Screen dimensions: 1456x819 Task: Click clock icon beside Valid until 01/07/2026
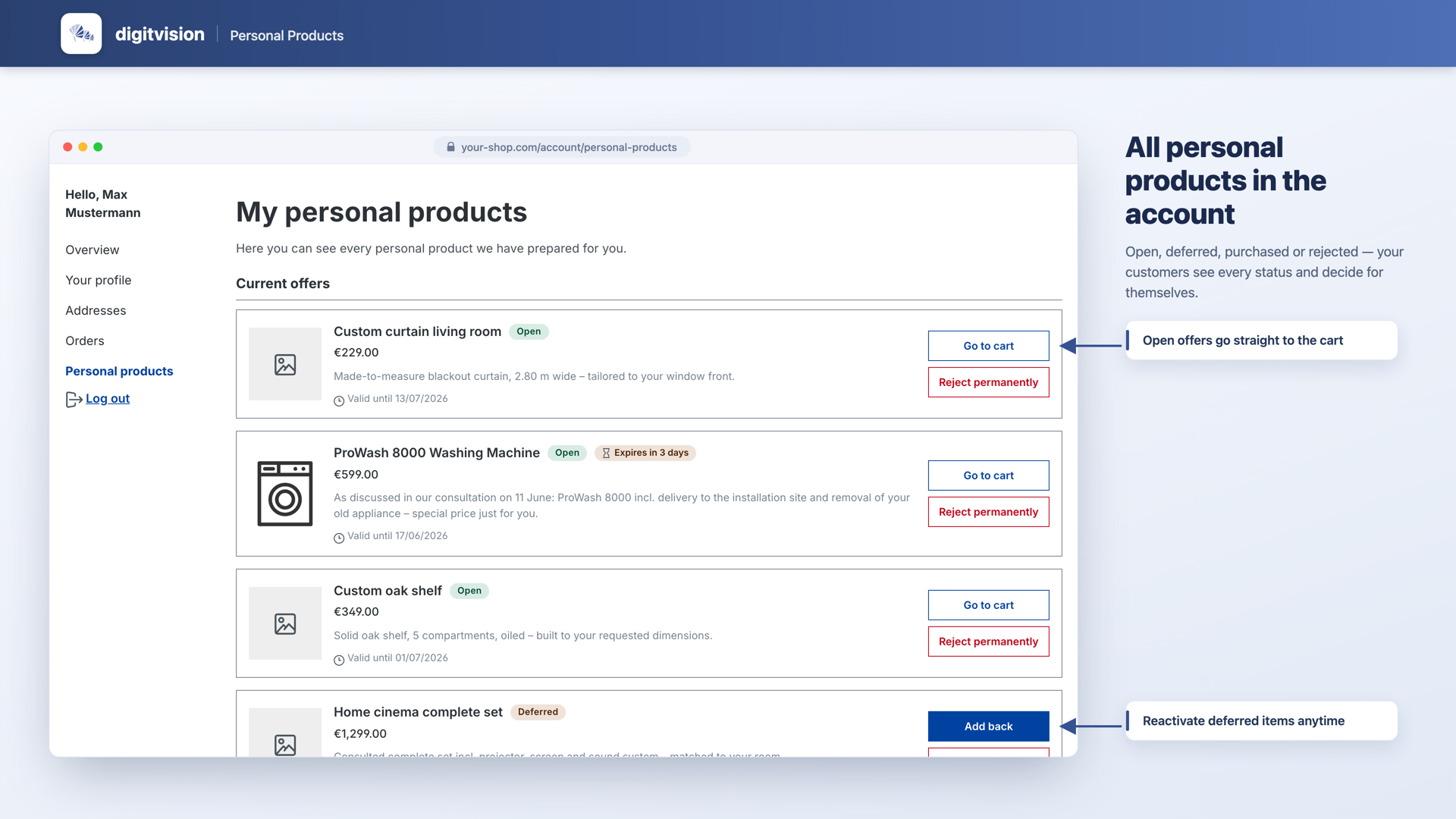pos(339,660)
